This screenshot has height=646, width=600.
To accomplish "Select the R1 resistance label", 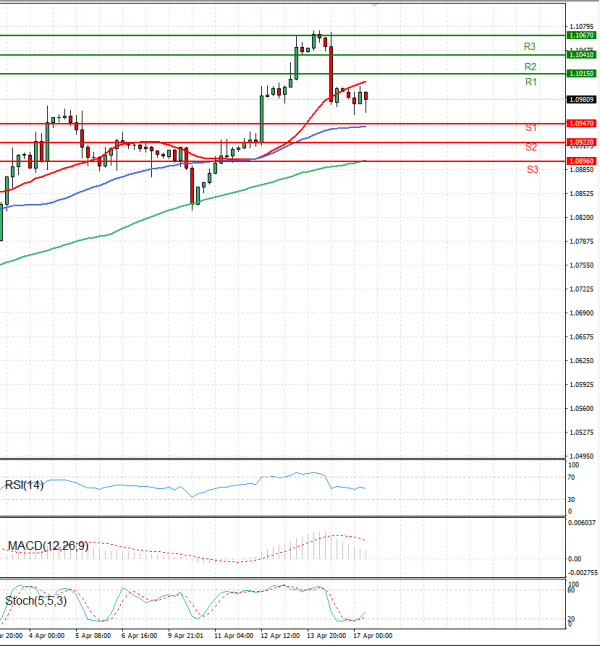I will click(x=531, y=82).
